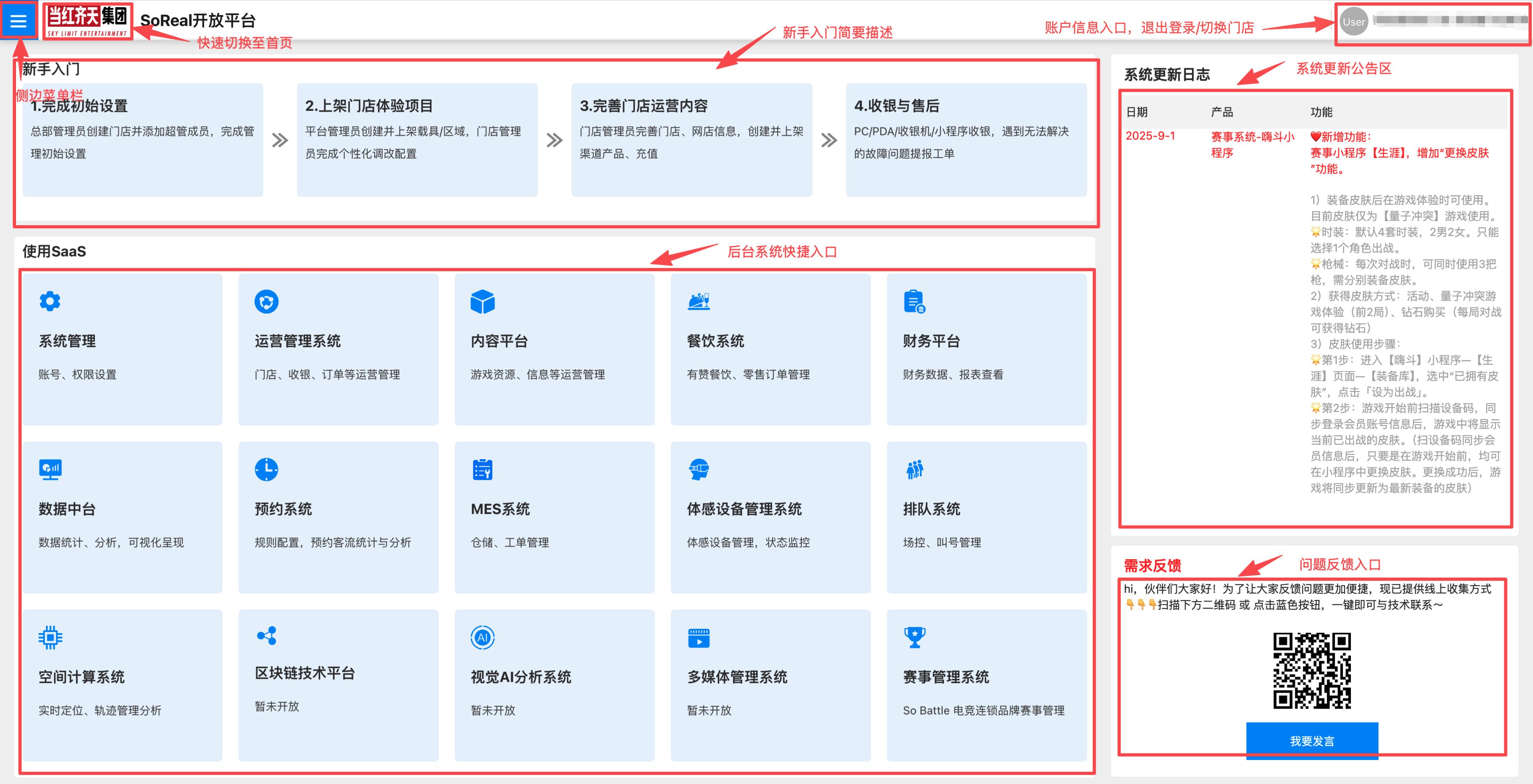Click the 排队系统 people icon
This screenshot has width=1533, height=784.
click(915, 469)
